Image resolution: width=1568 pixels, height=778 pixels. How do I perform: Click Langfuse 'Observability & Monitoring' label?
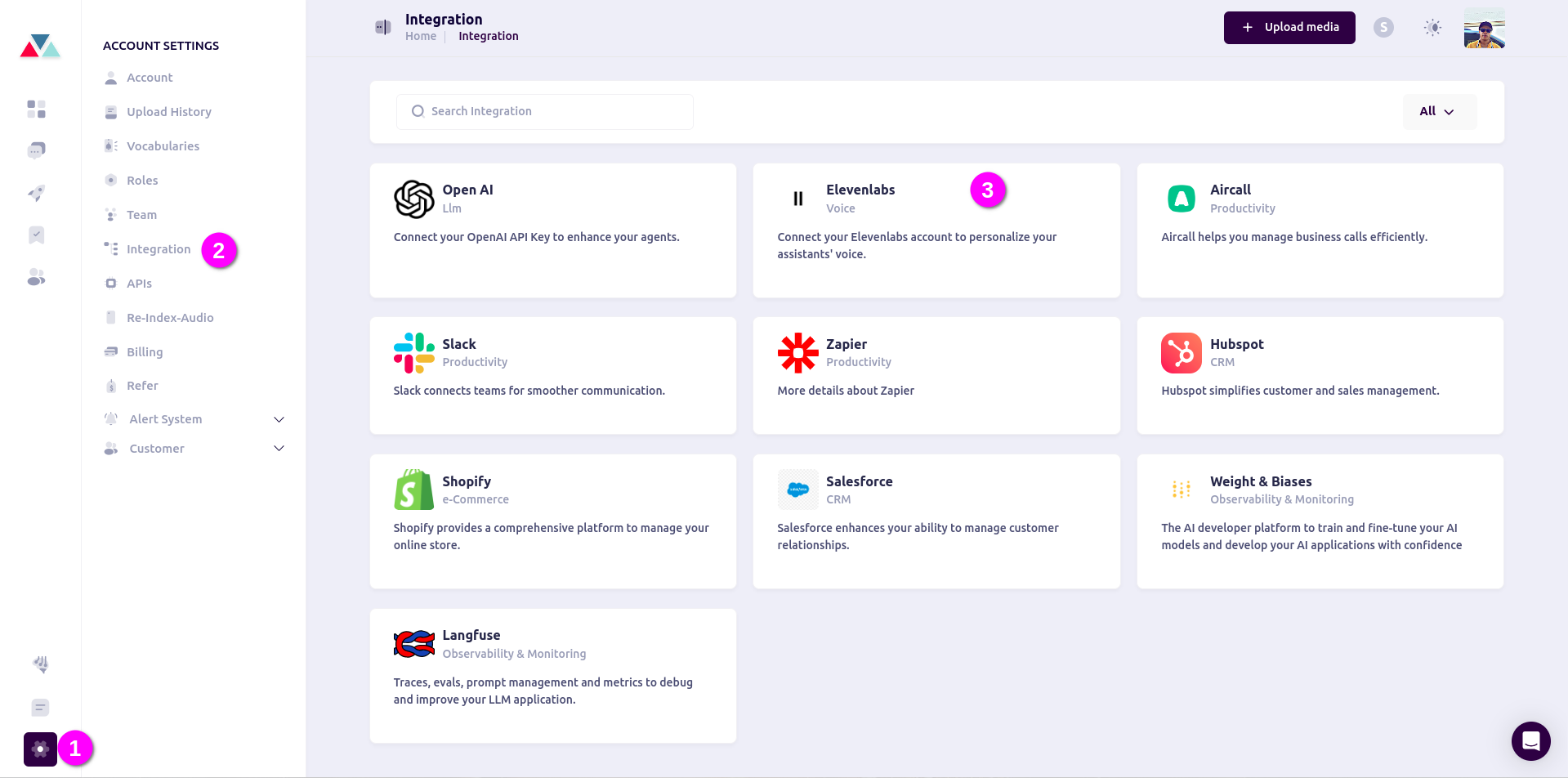pyautogui.click(x=514, y=654)
